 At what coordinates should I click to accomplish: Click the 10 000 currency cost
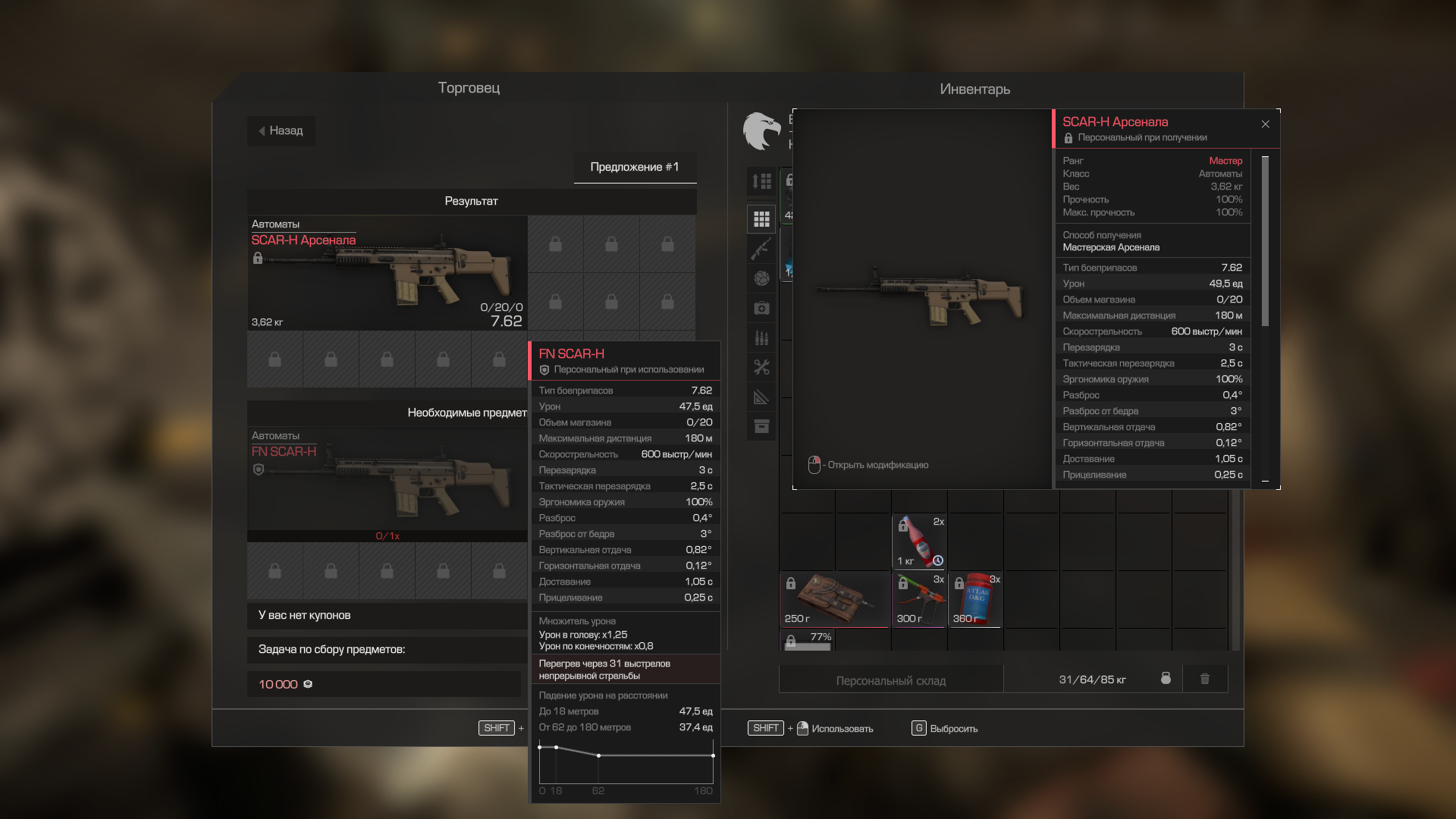(278, 684)
